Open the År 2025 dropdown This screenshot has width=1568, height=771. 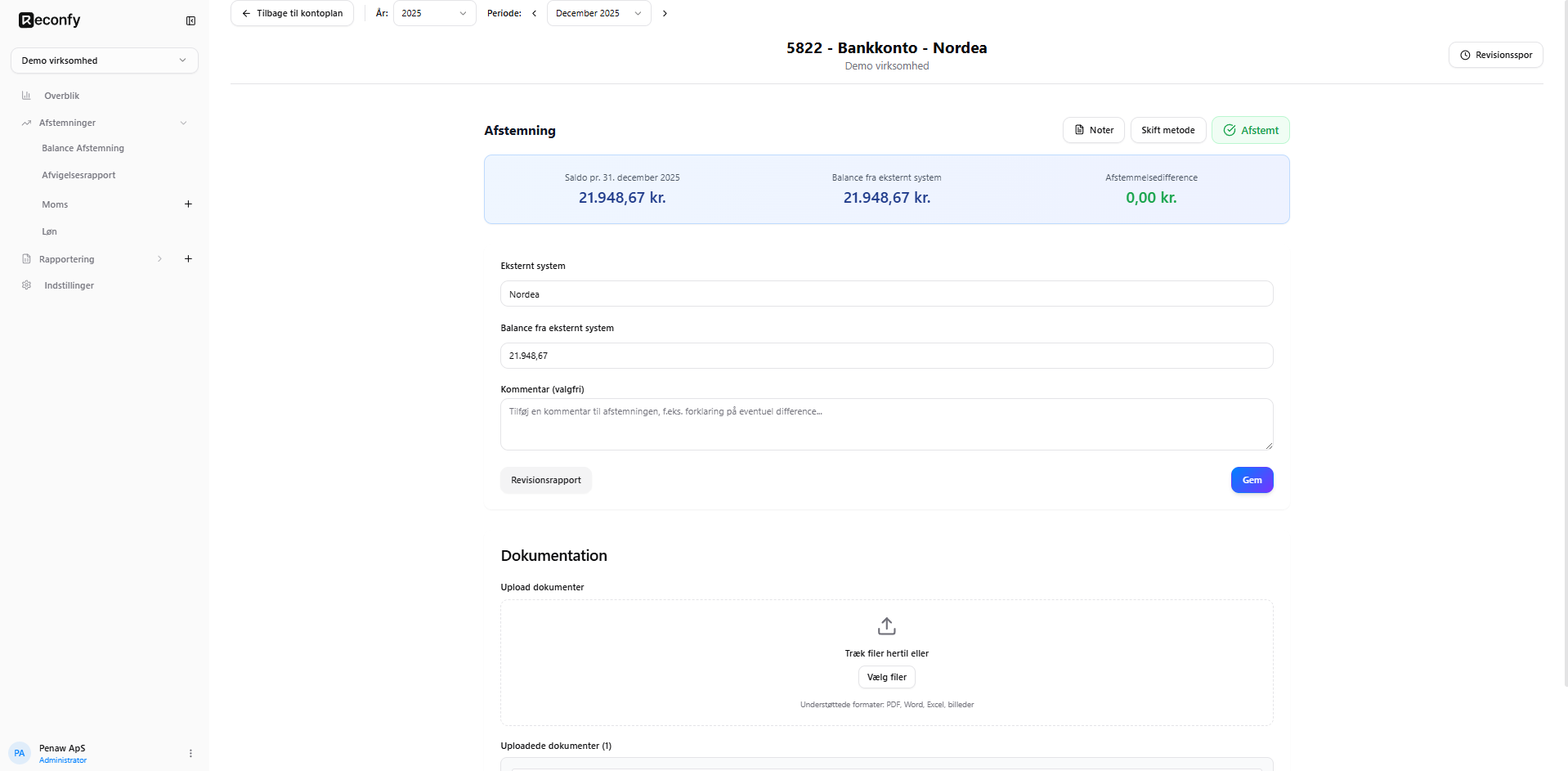coord(434,13)
